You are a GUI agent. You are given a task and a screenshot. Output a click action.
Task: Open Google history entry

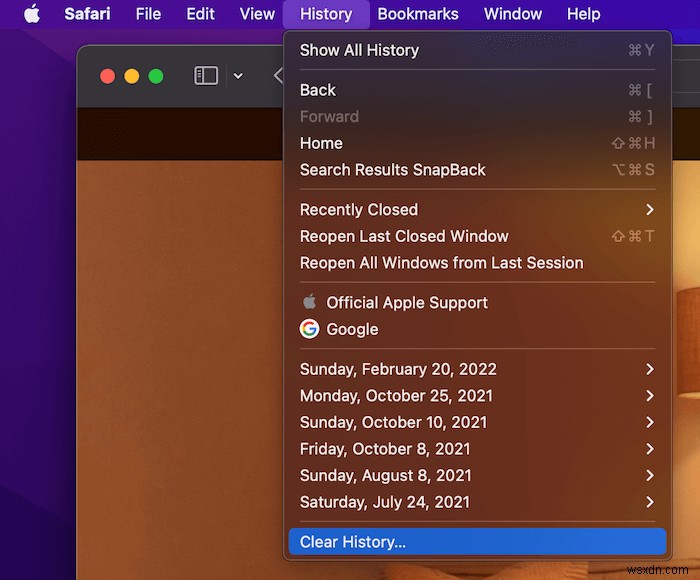tap(477, 329)
